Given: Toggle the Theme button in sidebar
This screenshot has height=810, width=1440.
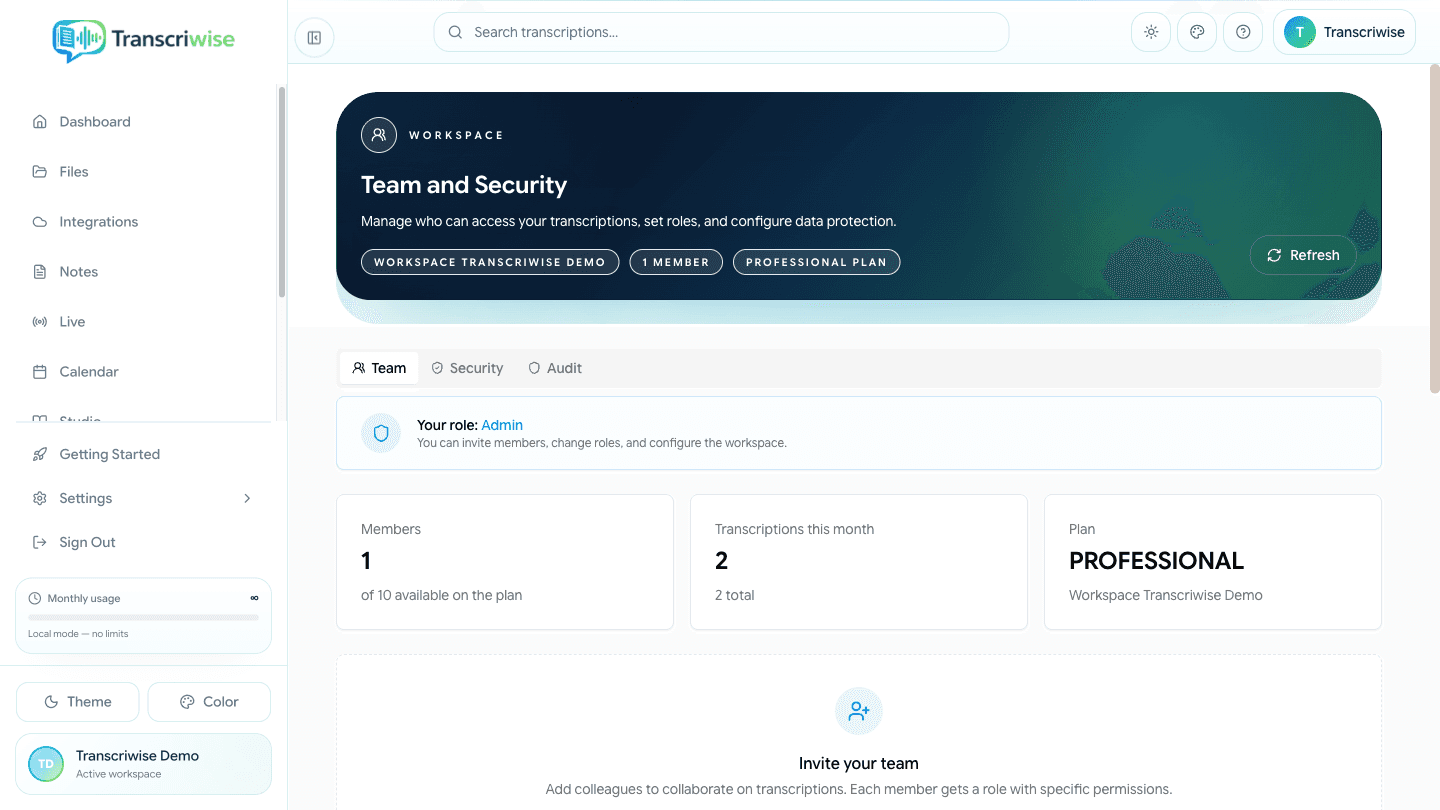Looking at the screenshot, I should (x=78, y=702).
